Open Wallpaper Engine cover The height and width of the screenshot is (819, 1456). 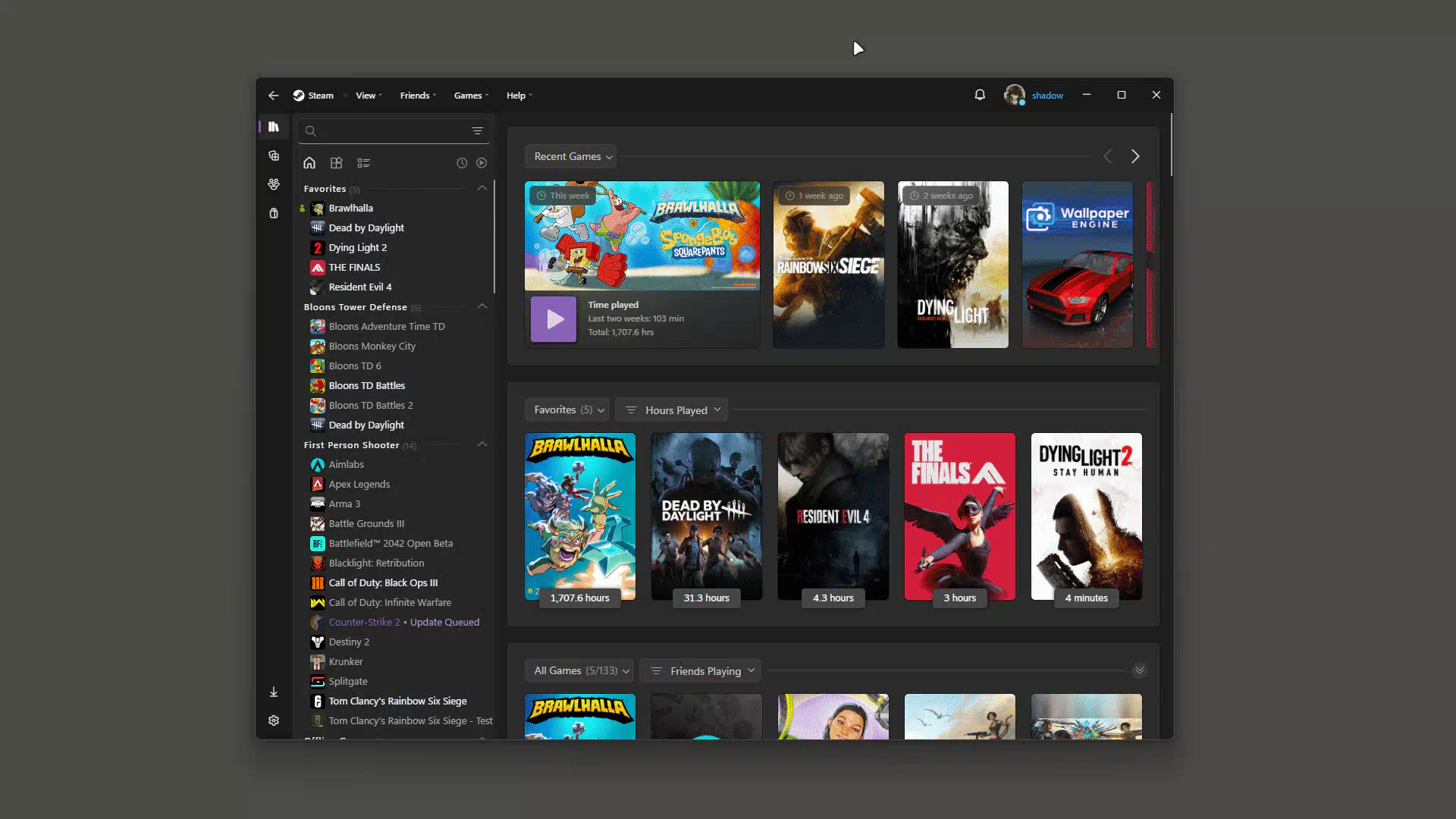1078,265
